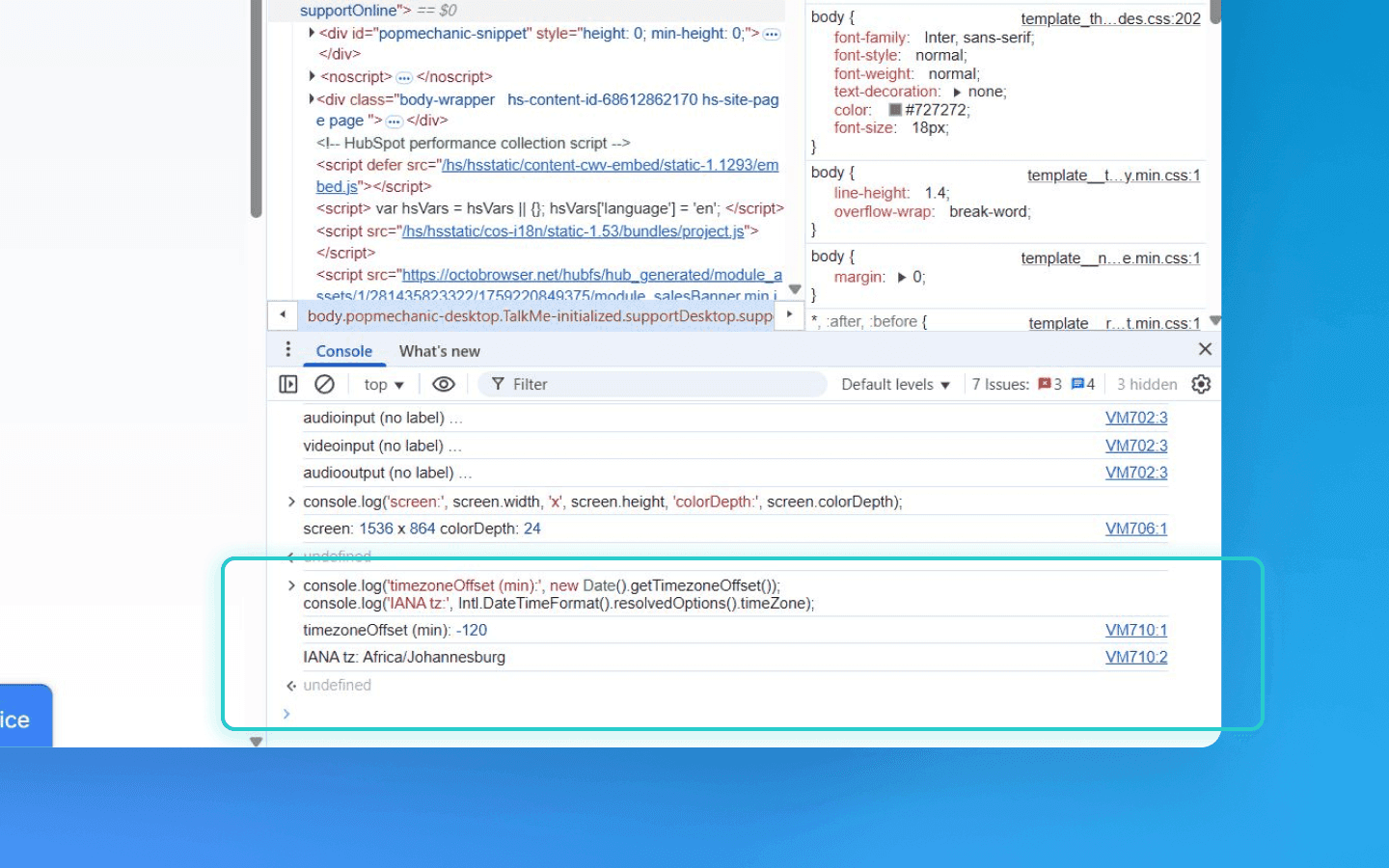Click the Styles pane scroll-down arrow
1389x868 pixels.
[1215, 320]
